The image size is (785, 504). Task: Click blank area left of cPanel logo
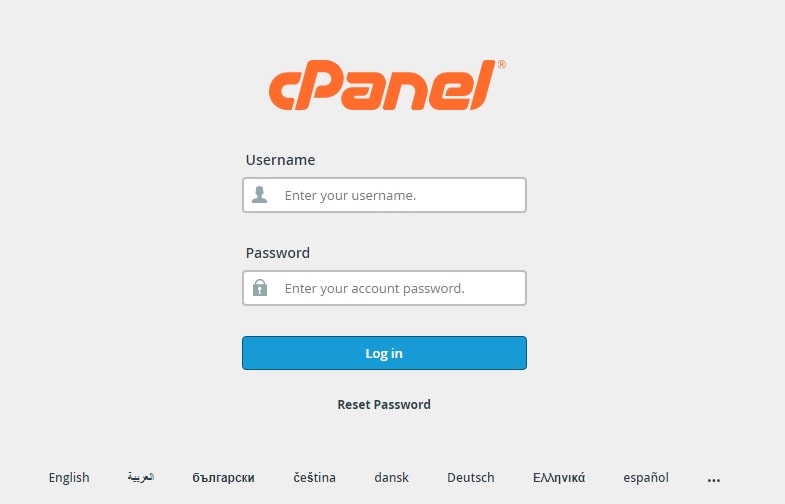(x=130, y=85)
